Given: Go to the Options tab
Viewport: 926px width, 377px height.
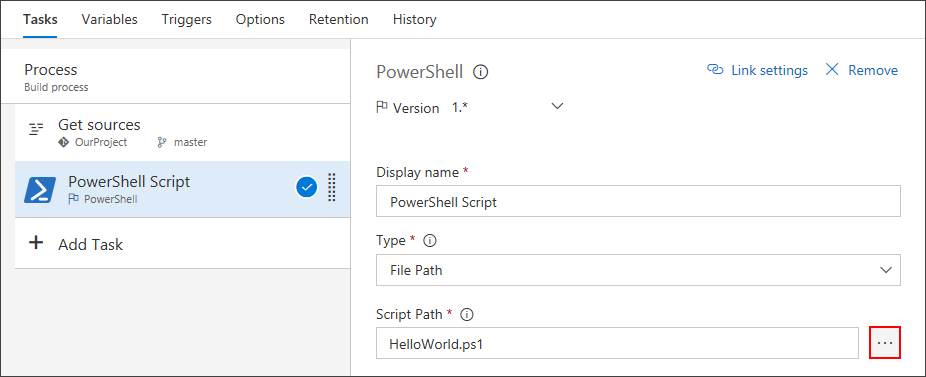Looking at the screenshot, I should (x=260, y=20).
